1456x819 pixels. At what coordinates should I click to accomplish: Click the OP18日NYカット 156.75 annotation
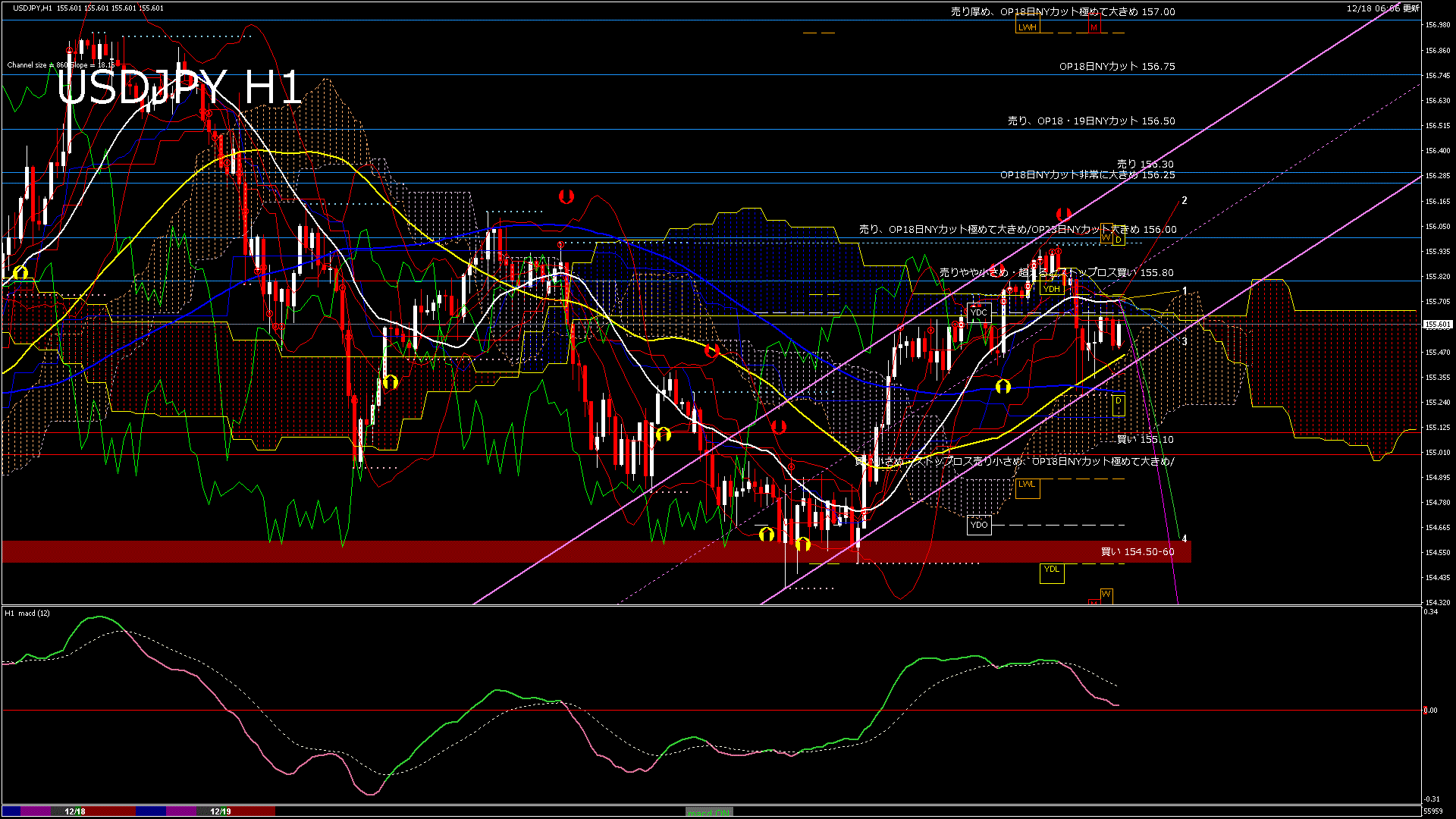click(1117, 67)
